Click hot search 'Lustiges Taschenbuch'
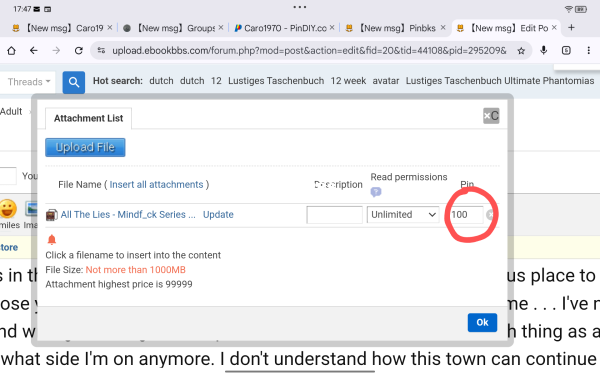 (276, 81)
